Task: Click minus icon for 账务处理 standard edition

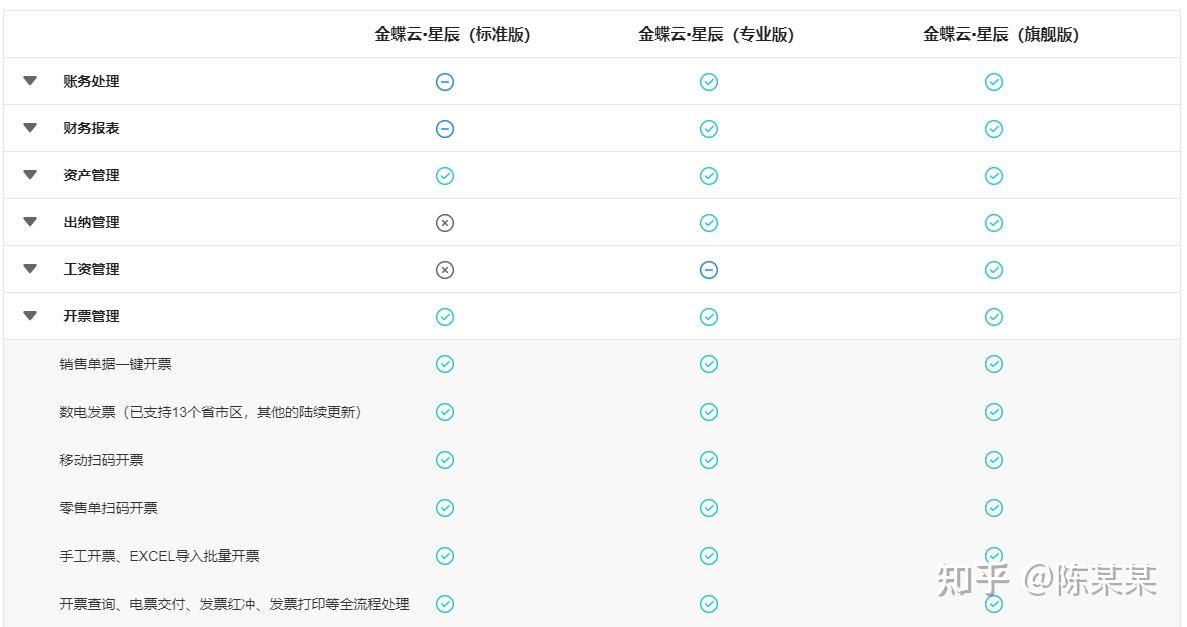Action: pos(445,82)
